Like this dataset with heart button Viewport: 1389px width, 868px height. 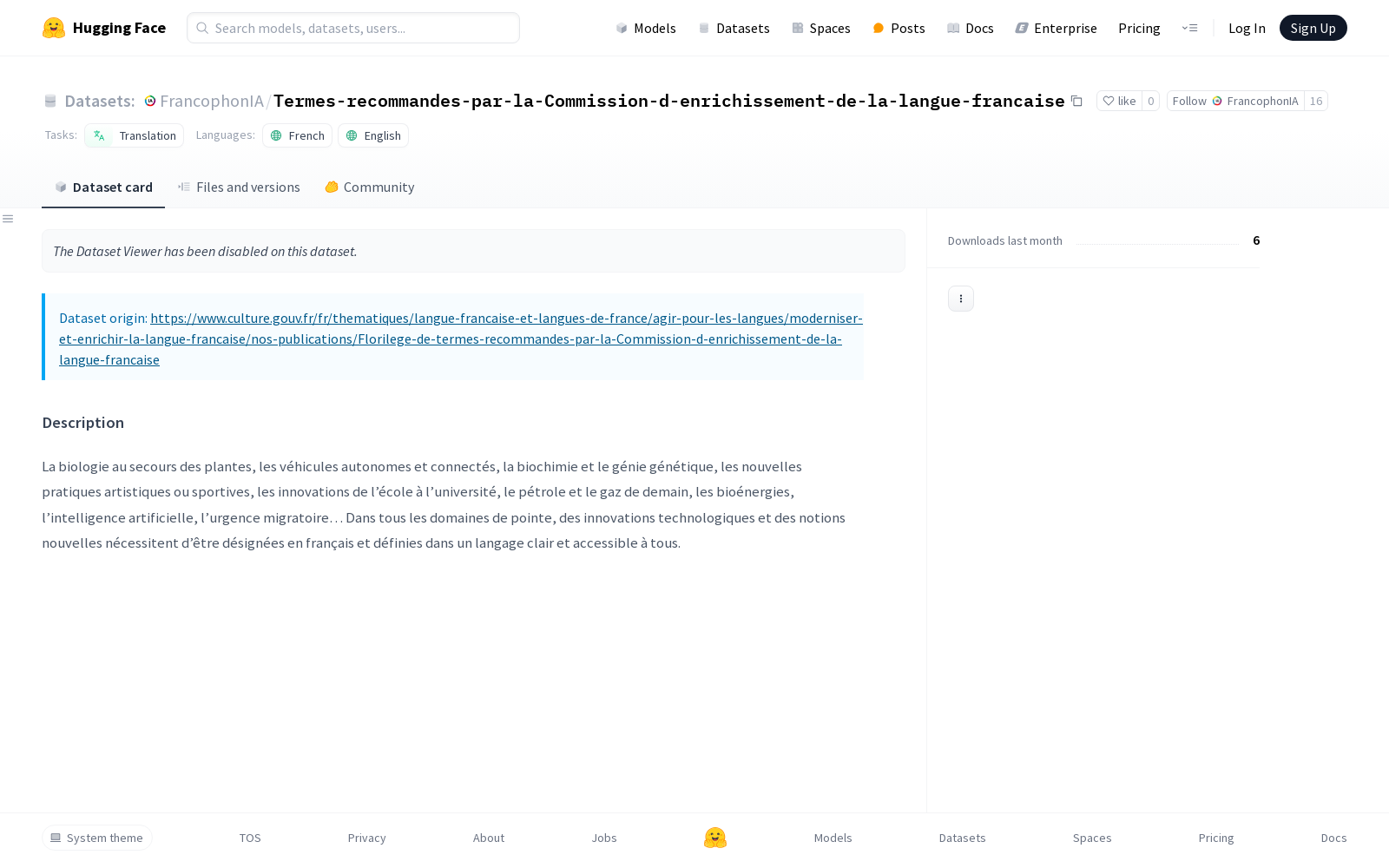[1119, 101]
